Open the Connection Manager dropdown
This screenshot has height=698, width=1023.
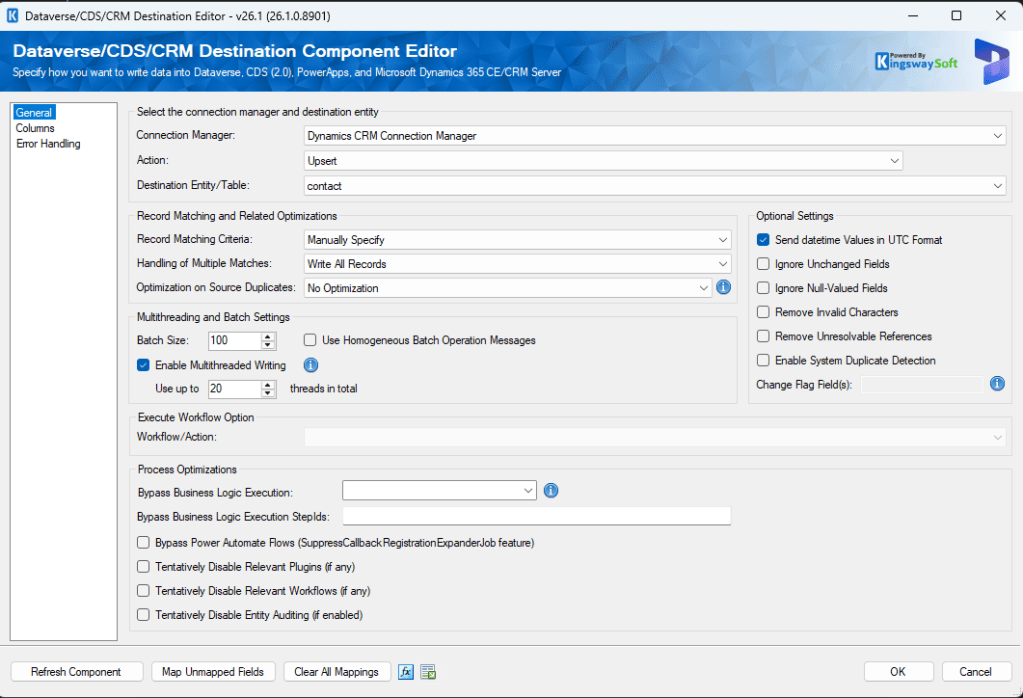pos(654,136)
